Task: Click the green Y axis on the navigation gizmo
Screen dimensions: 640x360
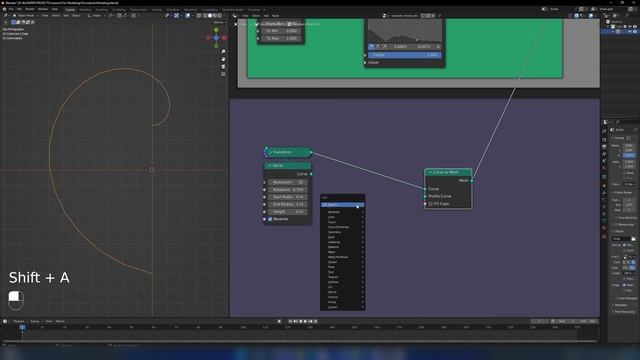Action: click(x=216, y=30)
